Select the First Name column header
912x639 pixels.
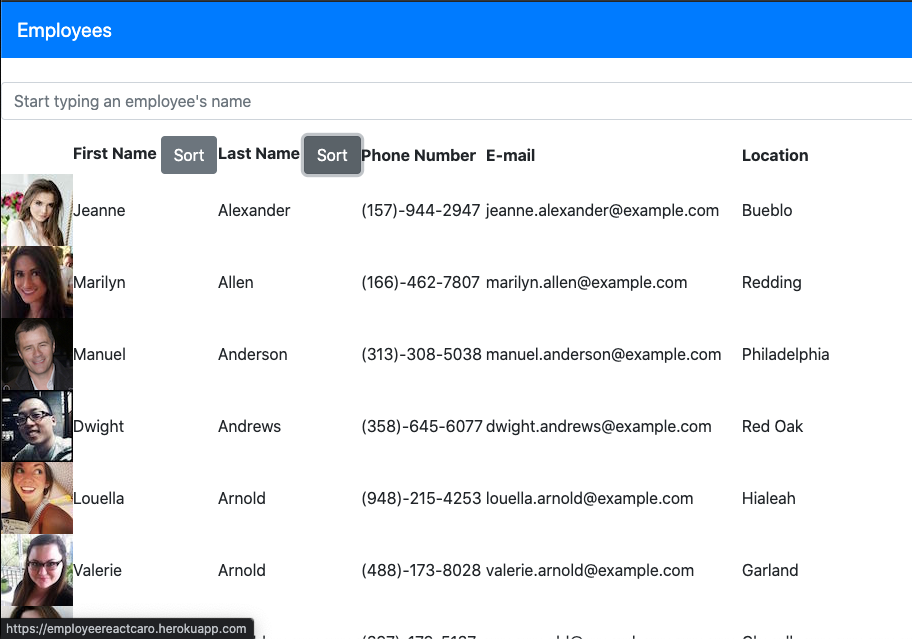click(x=115, y=153)
